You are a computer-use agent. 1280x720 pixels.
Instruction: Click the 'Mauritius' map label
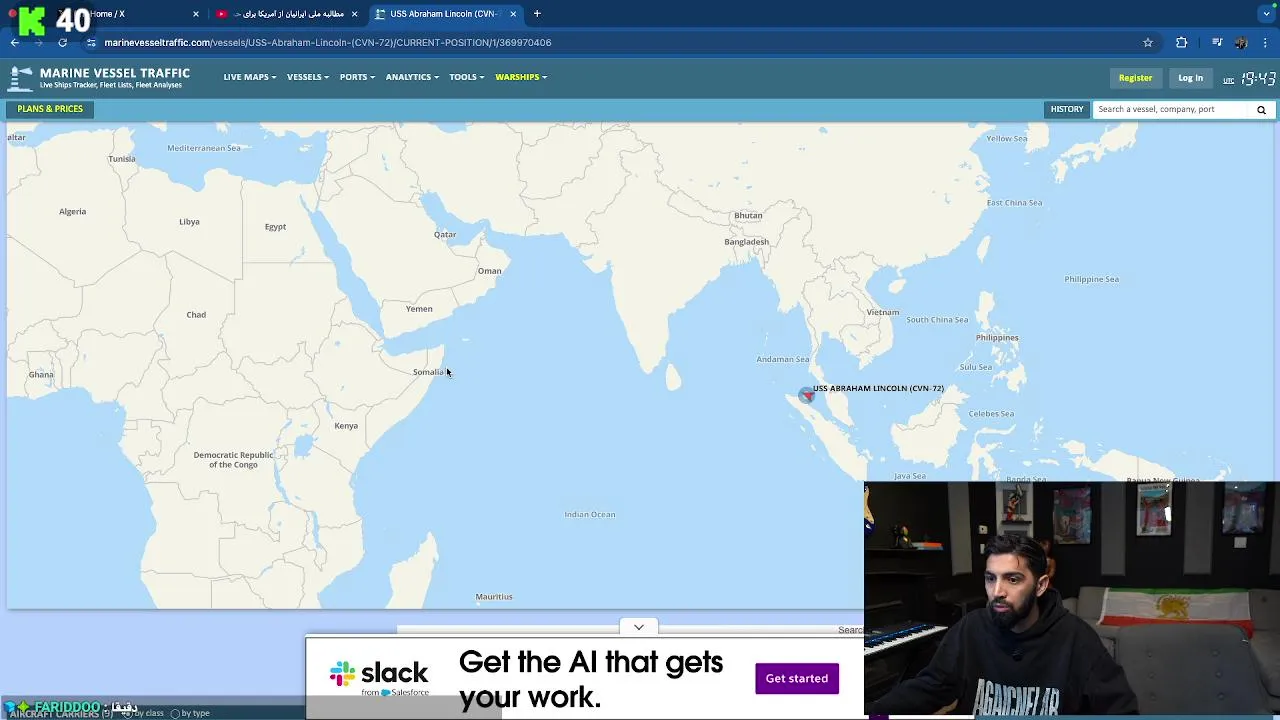coord(494,597)
